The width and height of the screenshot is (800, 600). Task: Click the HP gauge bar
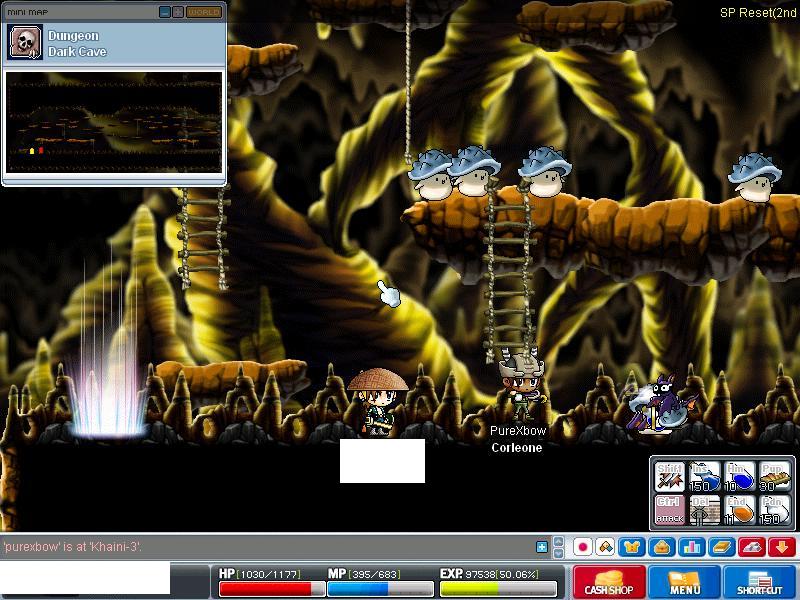pos(272,589)
